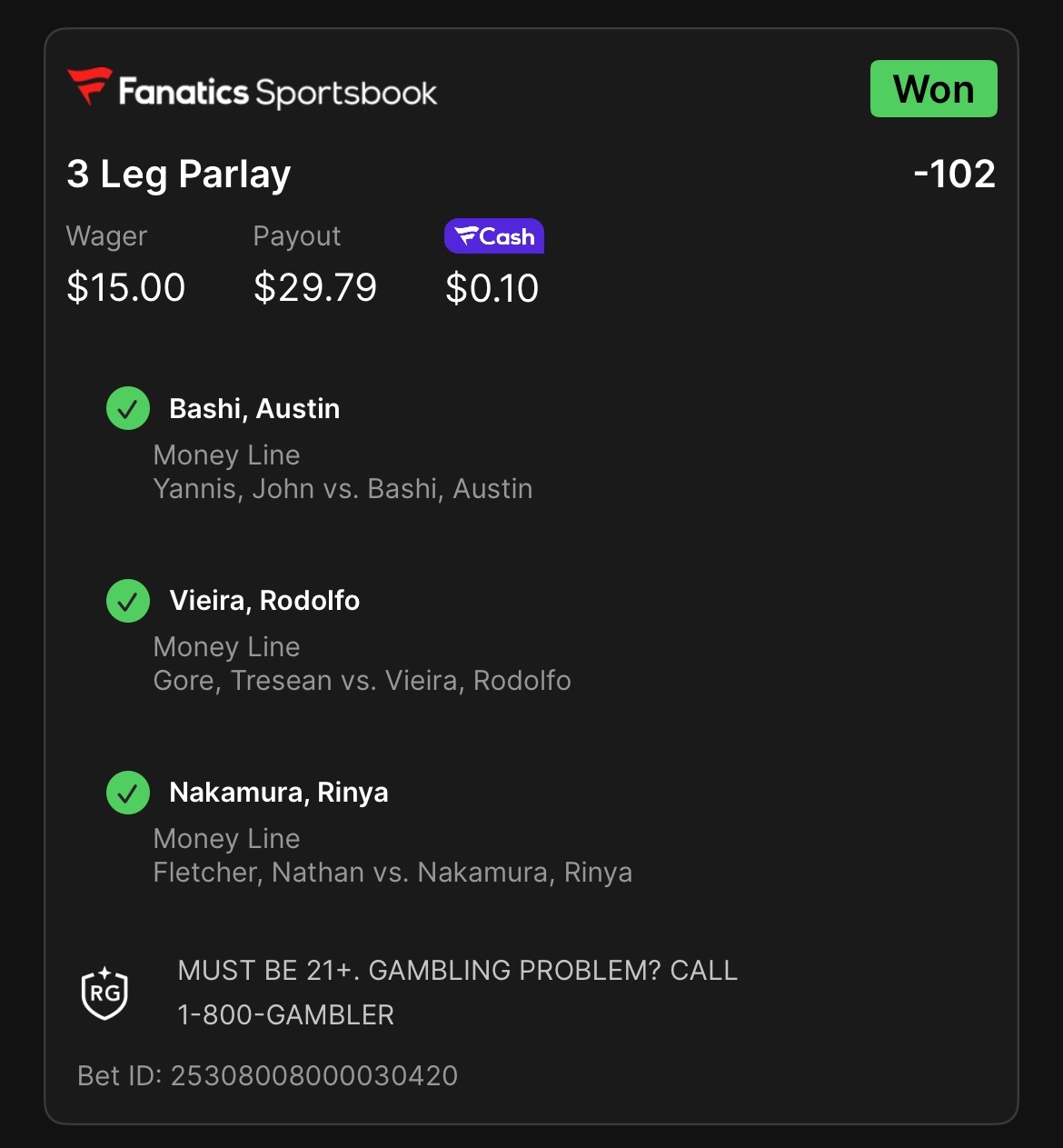1063x1148 pixels.
Task: Open the Nakamura, Rinya selection
Action: click(x=279, y=793)
